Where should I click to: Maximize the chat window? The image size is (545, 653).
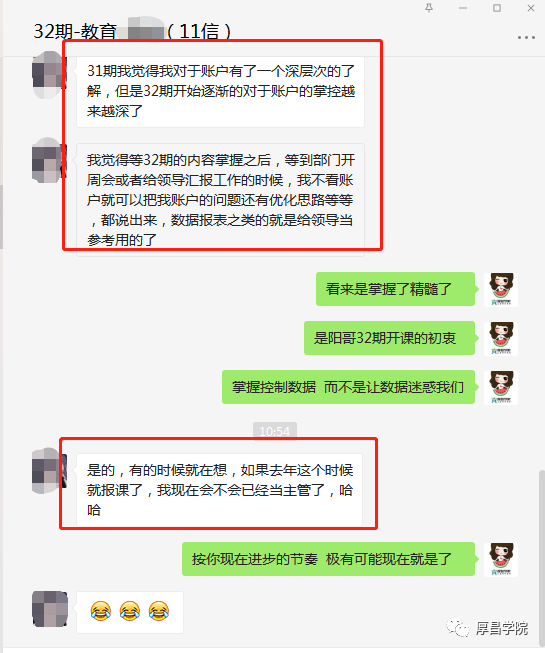pos(497,8)
